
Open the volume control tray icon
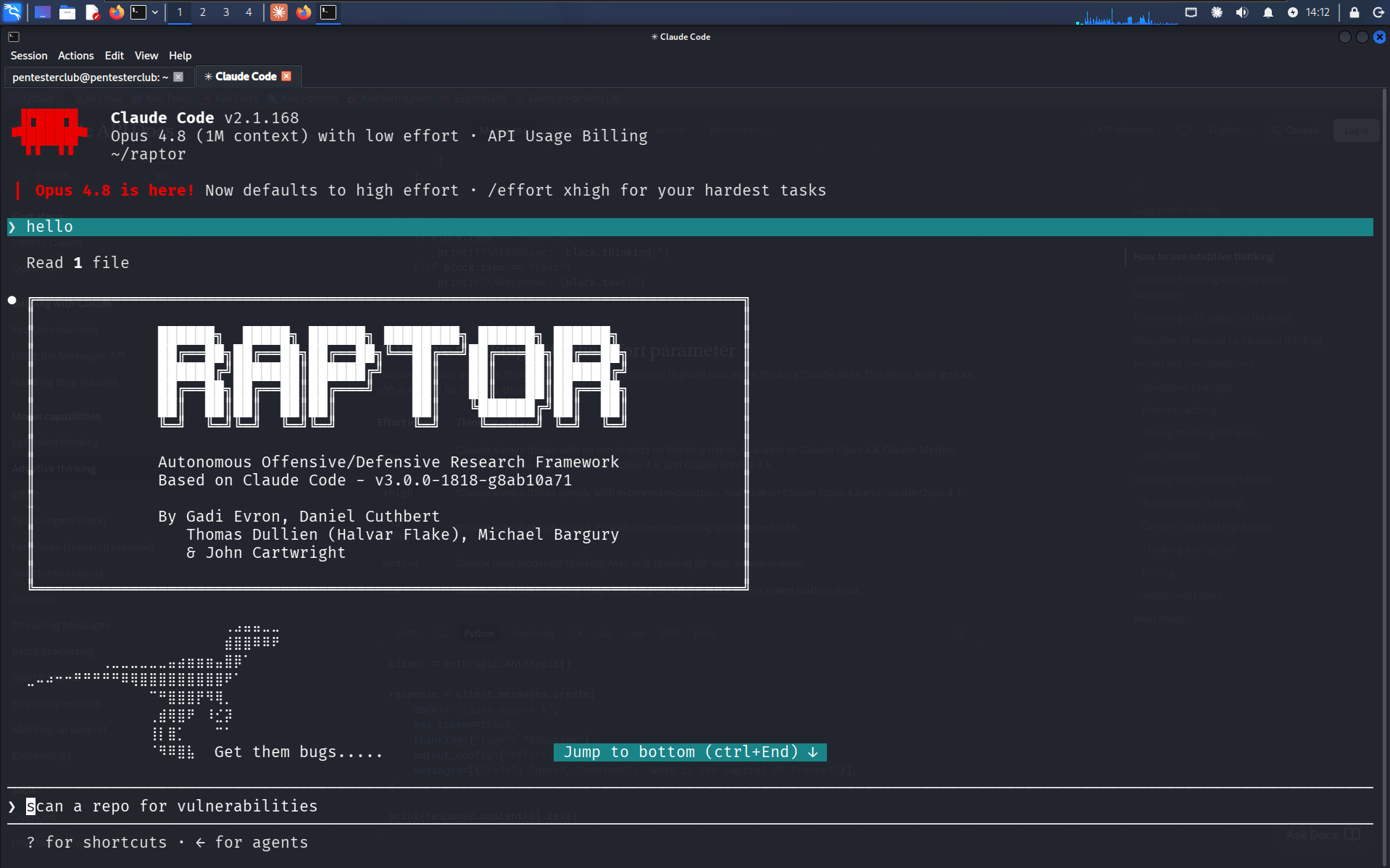click(1242, 12)
